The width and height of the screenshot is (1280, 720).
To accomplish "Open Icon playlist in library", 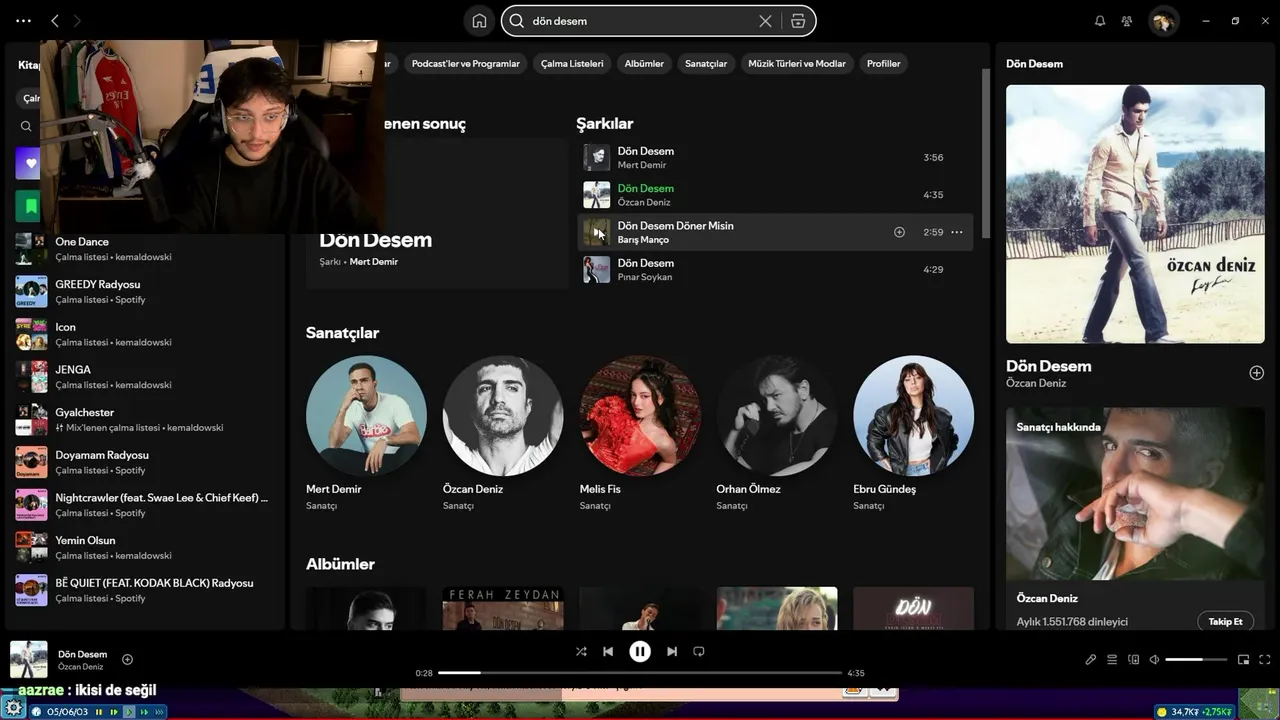I will point(145,334).
